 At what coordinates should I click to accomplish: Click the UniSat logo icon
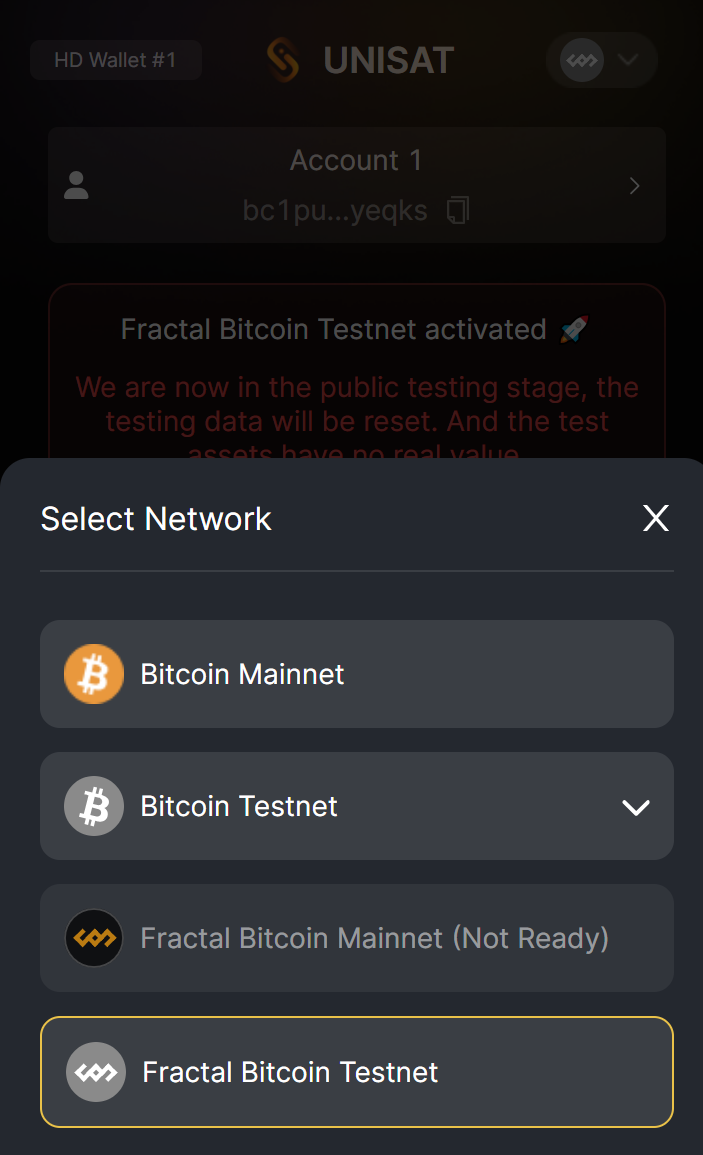[x=284, y=61]
